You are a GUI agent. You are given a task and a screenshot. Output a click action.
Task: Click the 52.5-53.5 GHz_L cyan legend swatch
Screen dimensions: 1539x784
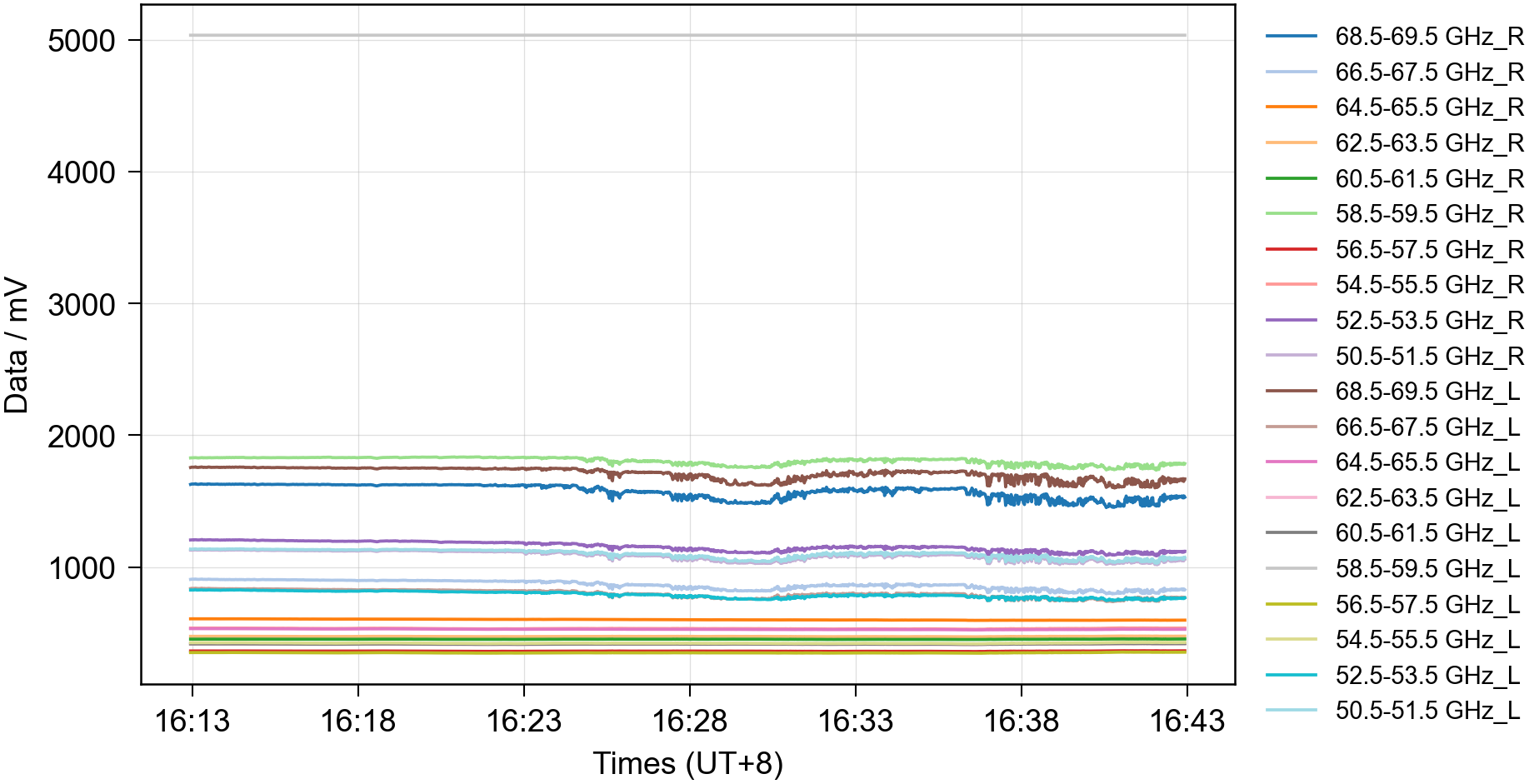click(x=1291, y=676)
